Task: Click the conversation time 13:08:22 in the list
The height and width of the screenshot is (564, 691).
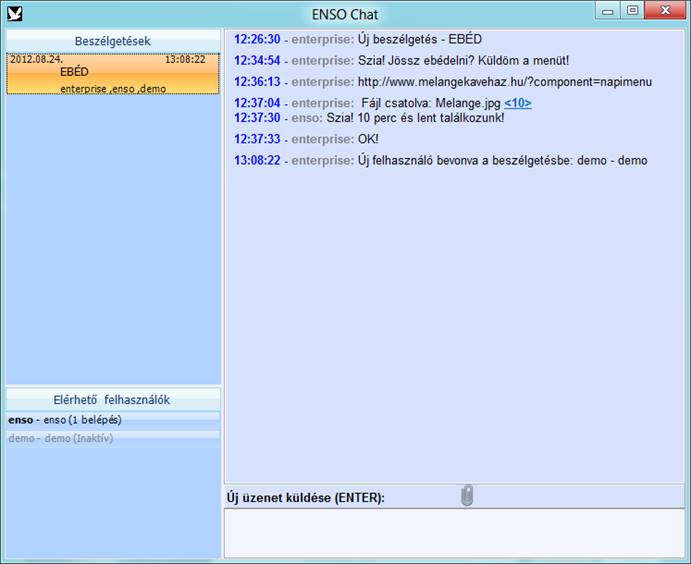Action: point(185,59)
